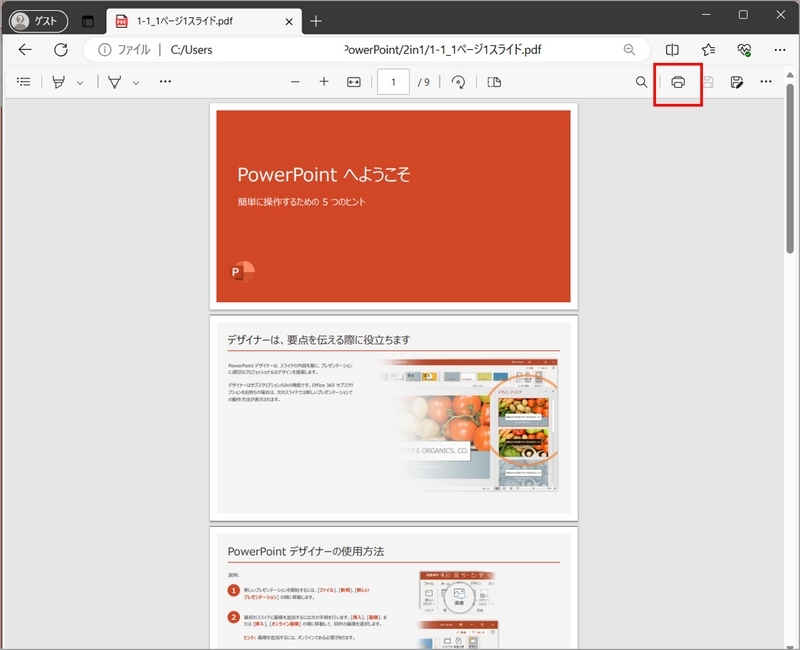This screenshot has width=800, height=650.
Task: Zoom out the PDF
Action: point(295,82)
